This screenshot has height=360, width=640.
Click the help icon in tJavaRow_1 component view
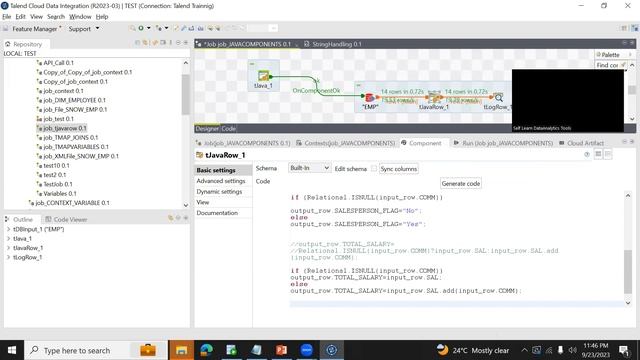click(x=587, y=154)
